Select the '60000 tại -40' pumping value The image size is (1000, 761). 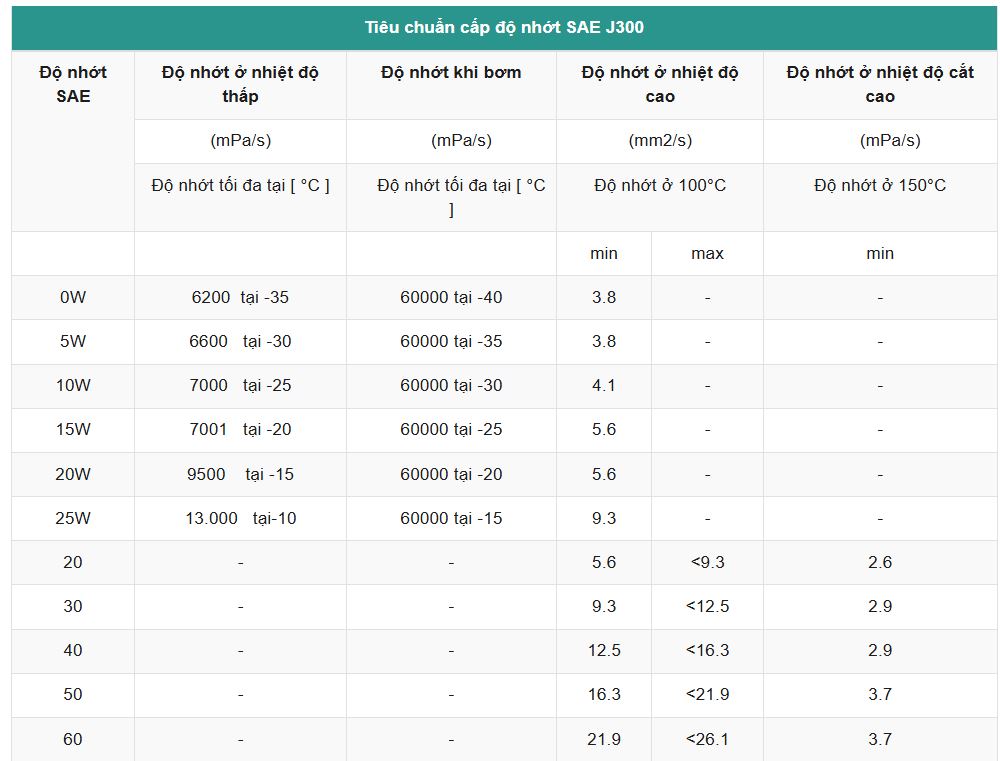[x=451, y=297]
